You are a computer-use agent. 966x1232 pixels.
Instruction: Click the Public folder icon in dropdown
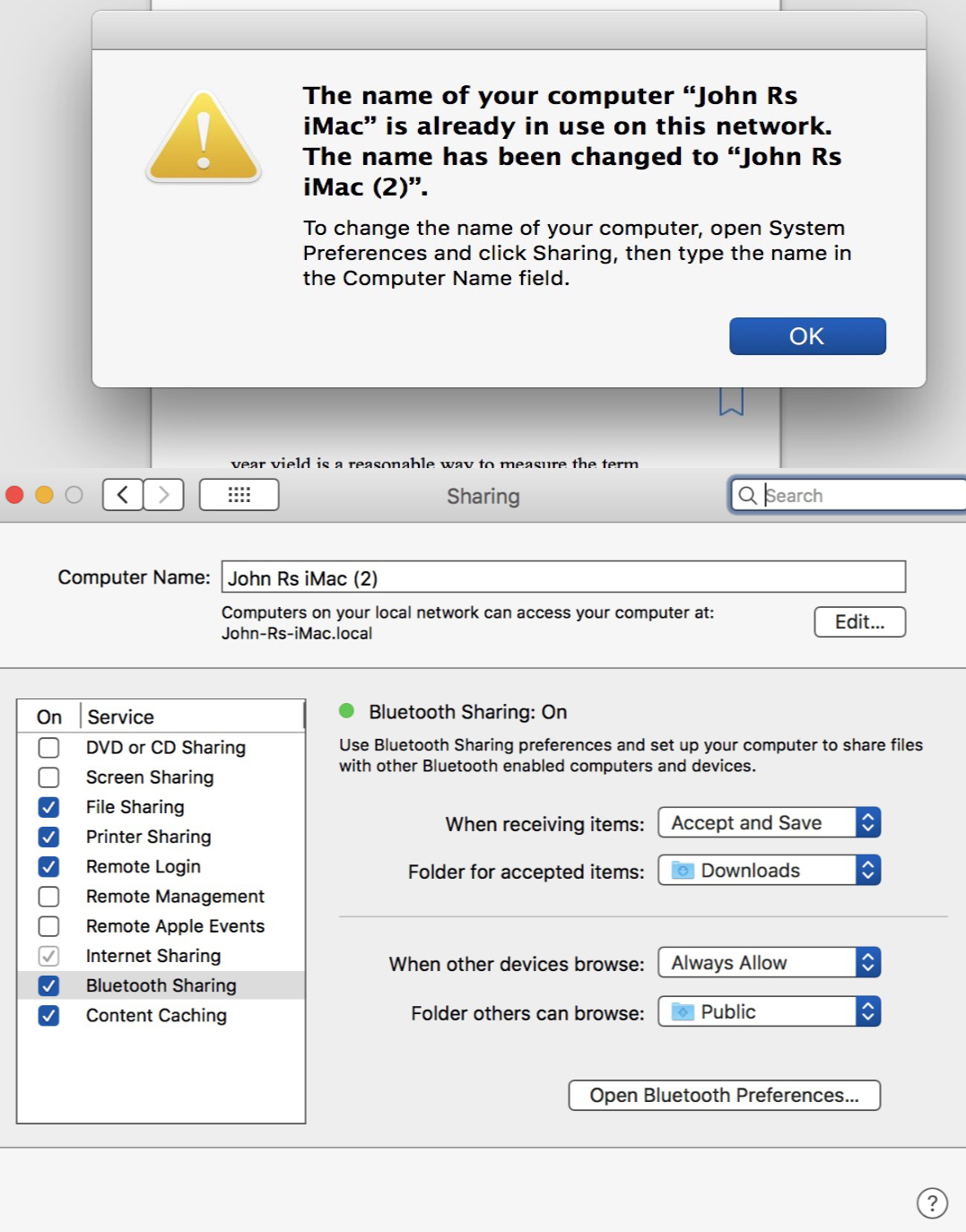click(x=683, y=1011)
